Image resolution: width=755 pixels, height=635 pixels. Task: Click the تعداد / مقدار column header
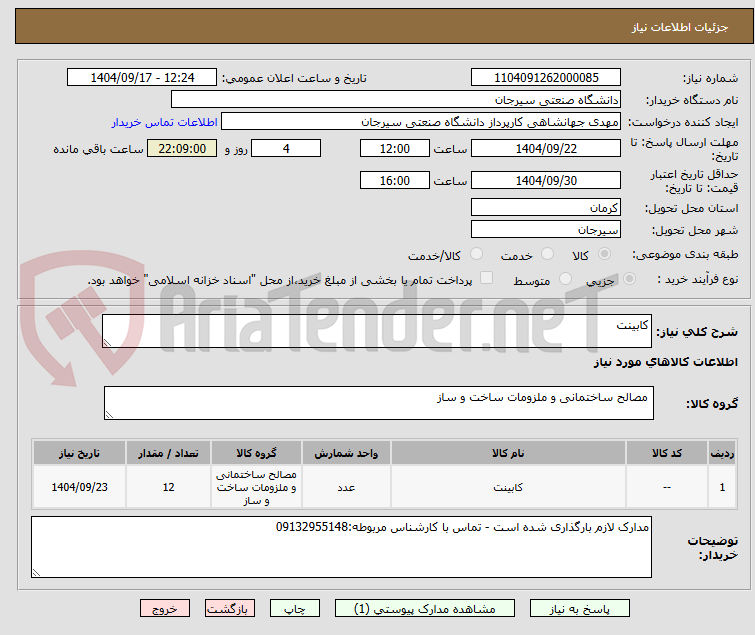(168, 453)
